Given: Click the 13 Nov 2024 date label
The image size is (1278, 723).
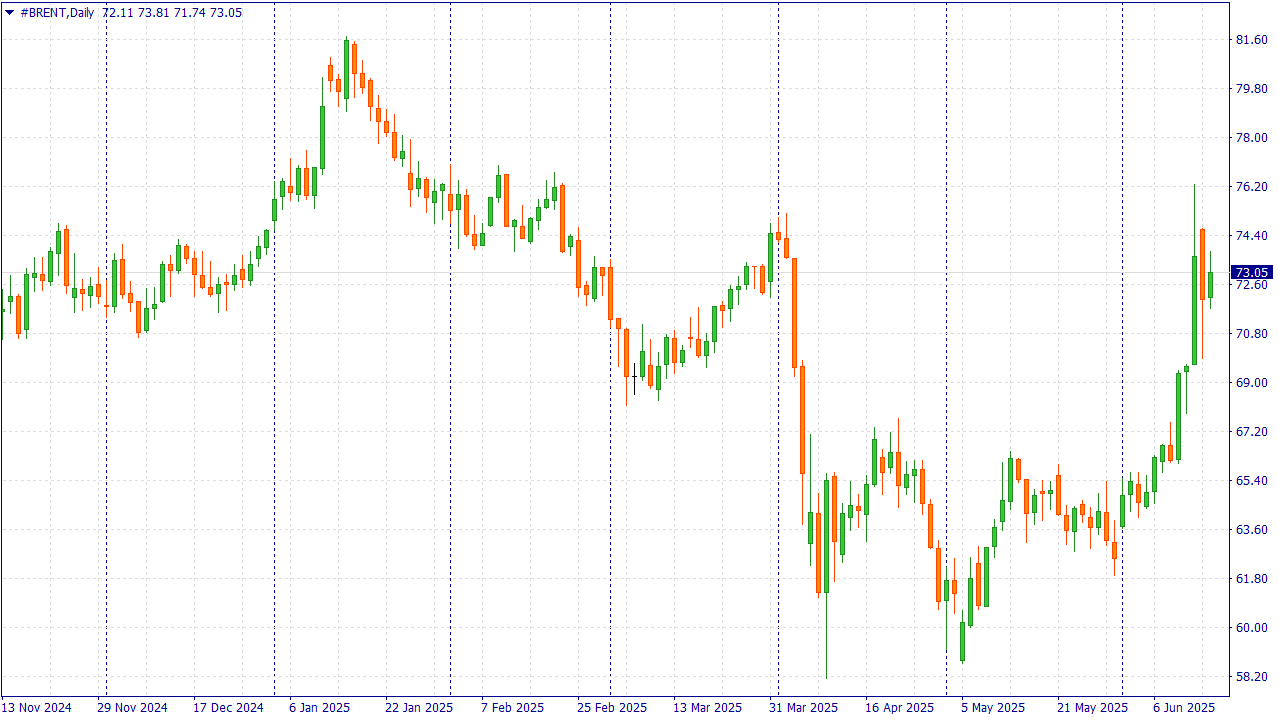Looking at the screenshot, I should point(37,708).
